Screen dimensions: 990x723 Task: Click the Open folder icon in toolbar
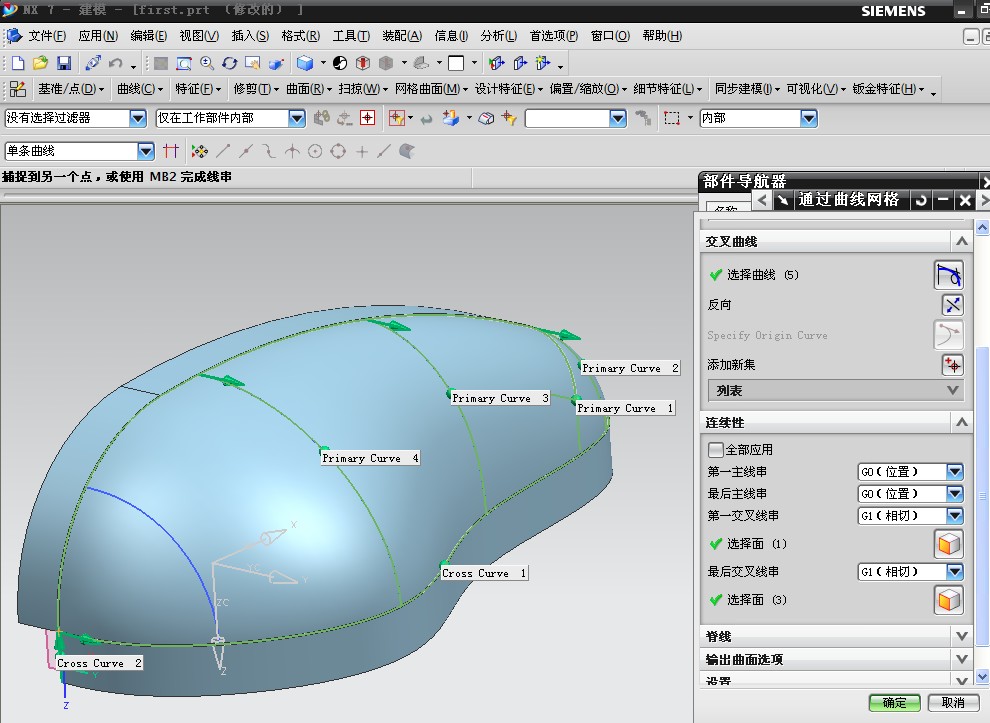tap(40, 63)
